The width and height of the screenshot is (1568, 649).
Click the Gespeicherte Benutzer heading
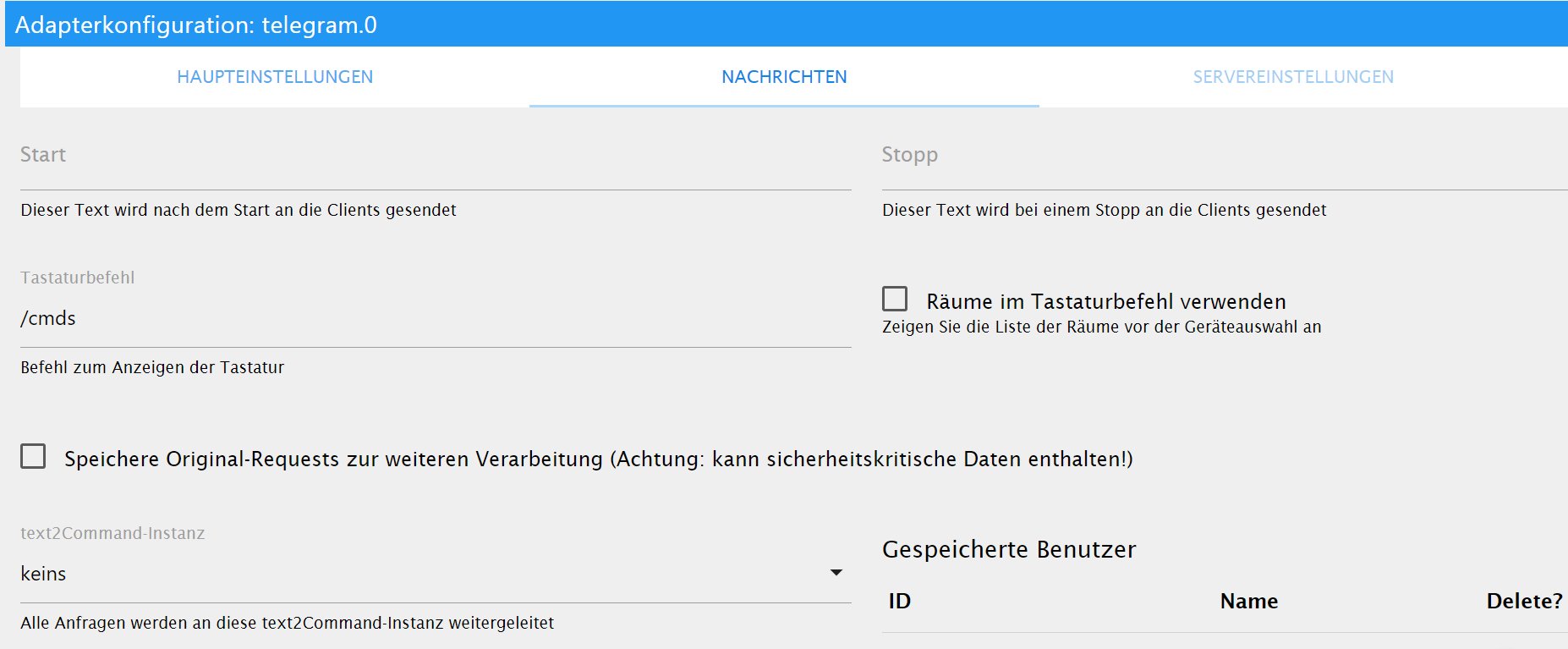pyautogui.click(x=1009, y=550)
